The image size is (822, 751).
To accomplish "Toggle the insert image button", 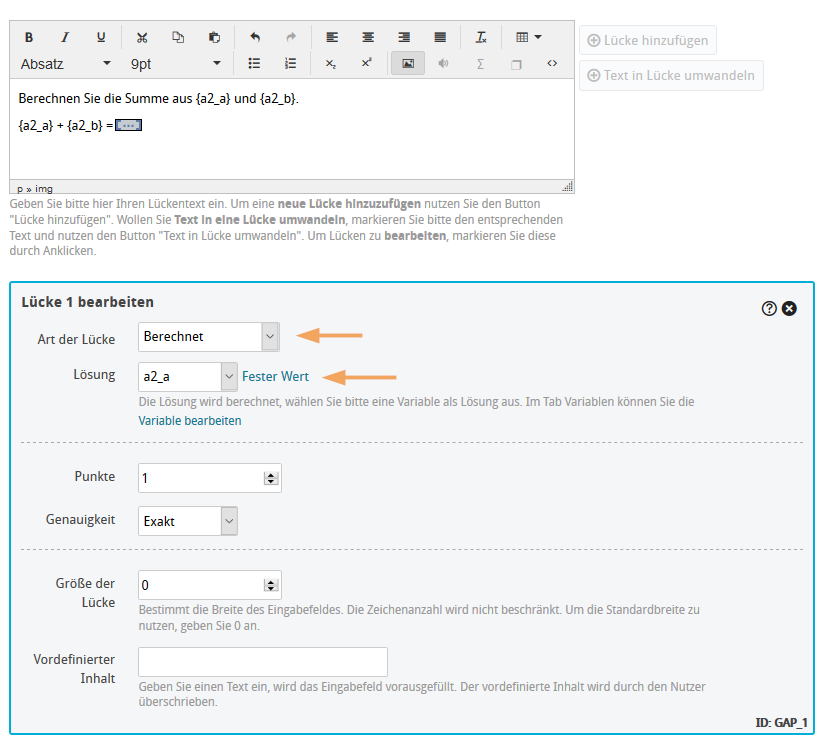I will (x=408, y=63).
